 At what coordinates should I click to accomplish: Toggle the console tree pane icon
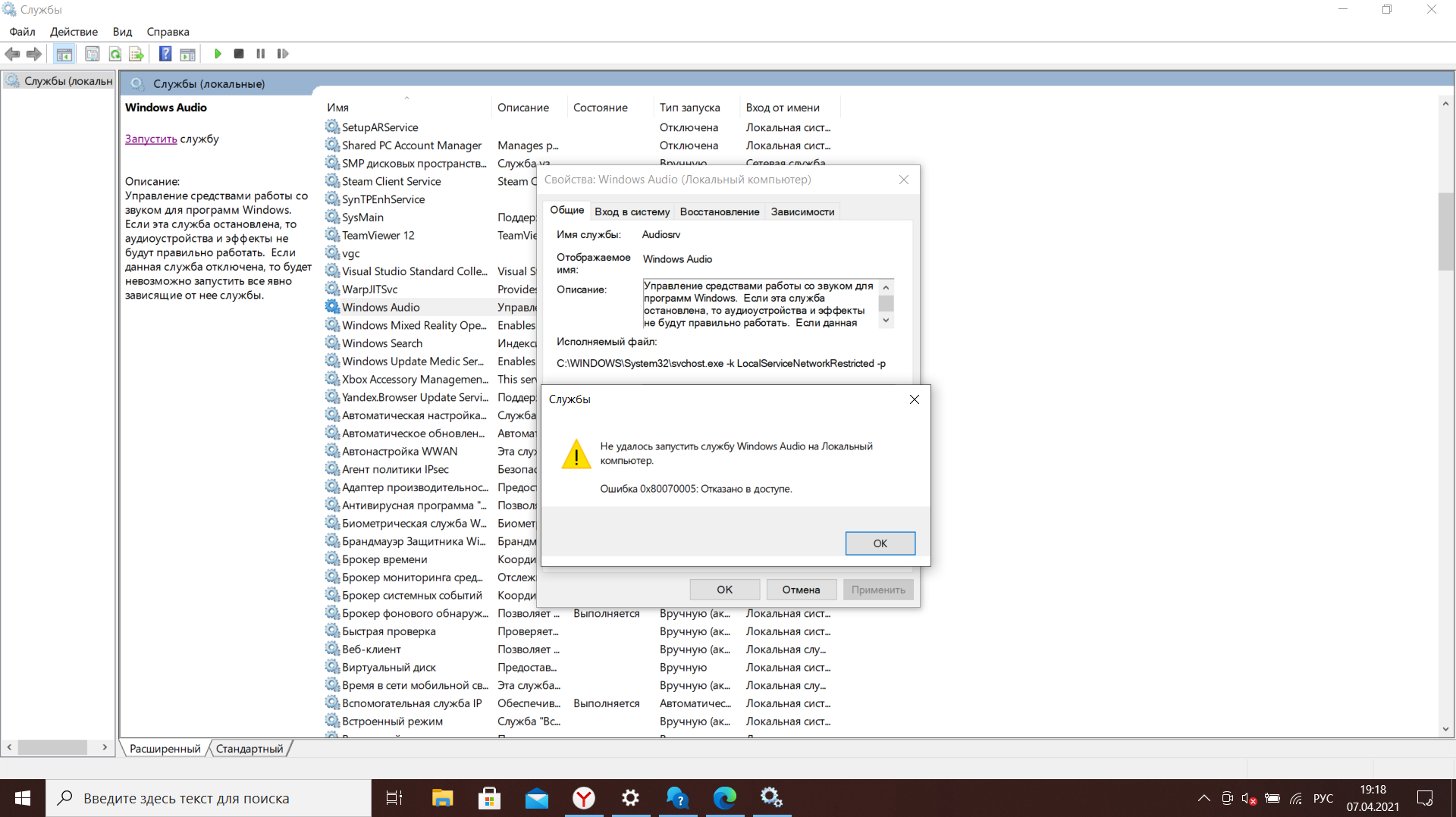(64, 54)
